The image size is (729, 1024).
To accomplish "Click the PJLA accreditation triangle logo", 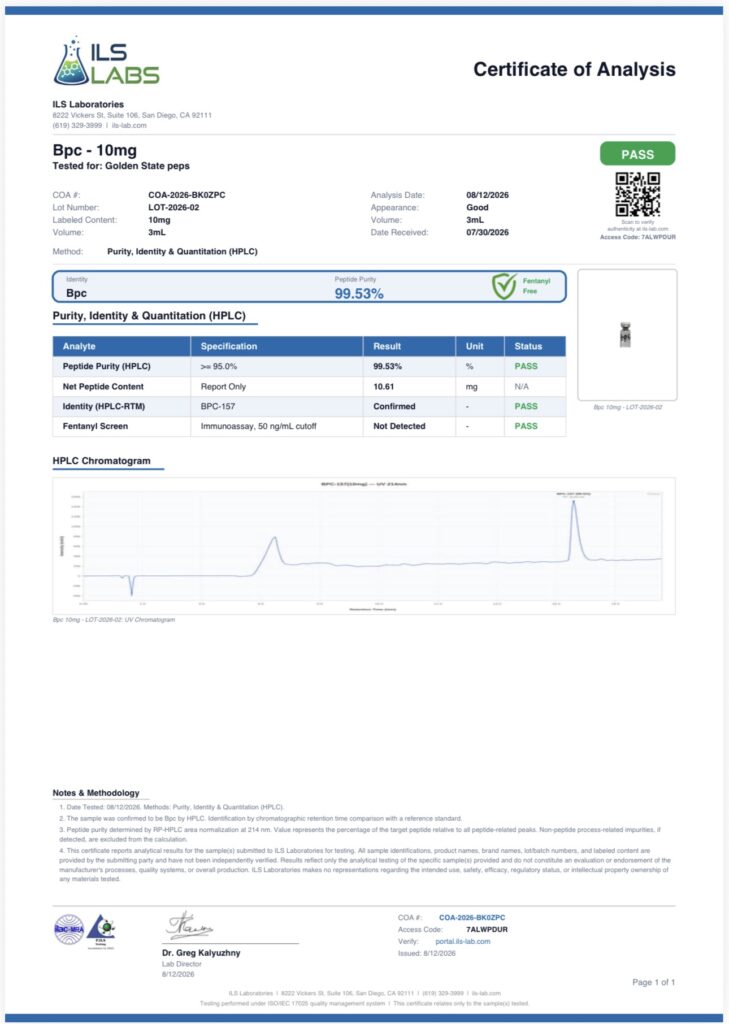I will tap(101, 929).
